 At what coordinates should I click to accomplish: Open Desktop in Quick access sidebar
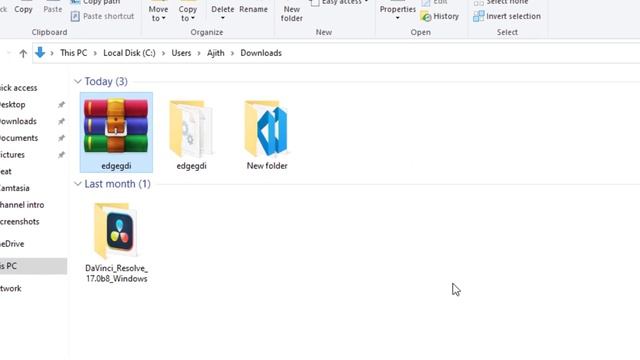point(12,105)
